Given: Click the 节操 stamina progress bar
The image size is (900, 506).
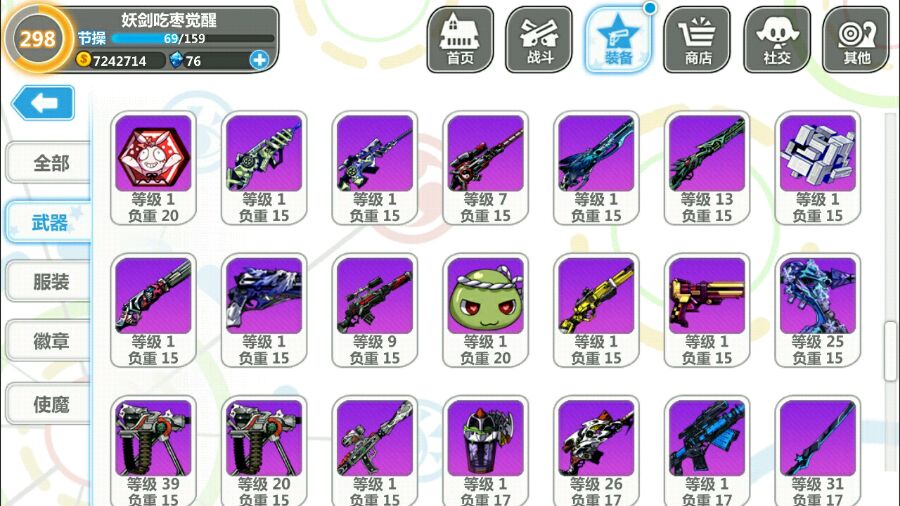Looking at the screenshot, I should (193, 38).
